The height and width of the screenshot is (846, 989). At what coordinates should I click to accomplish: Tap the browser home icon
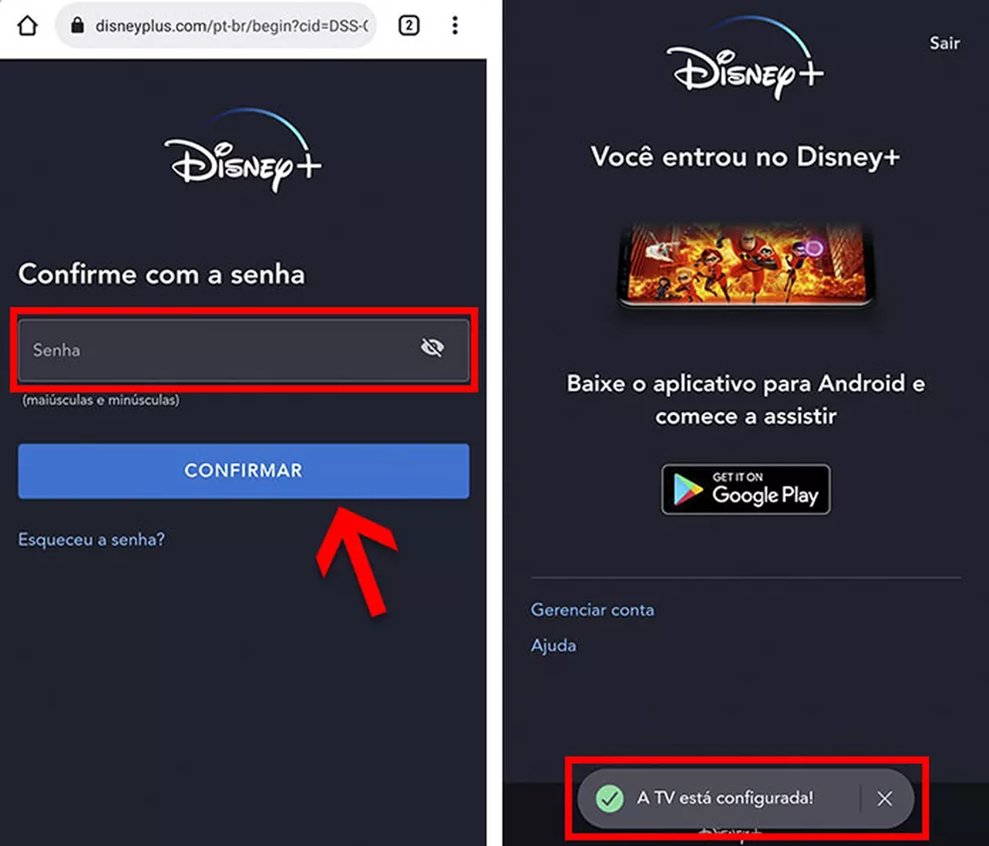point(27,26)
